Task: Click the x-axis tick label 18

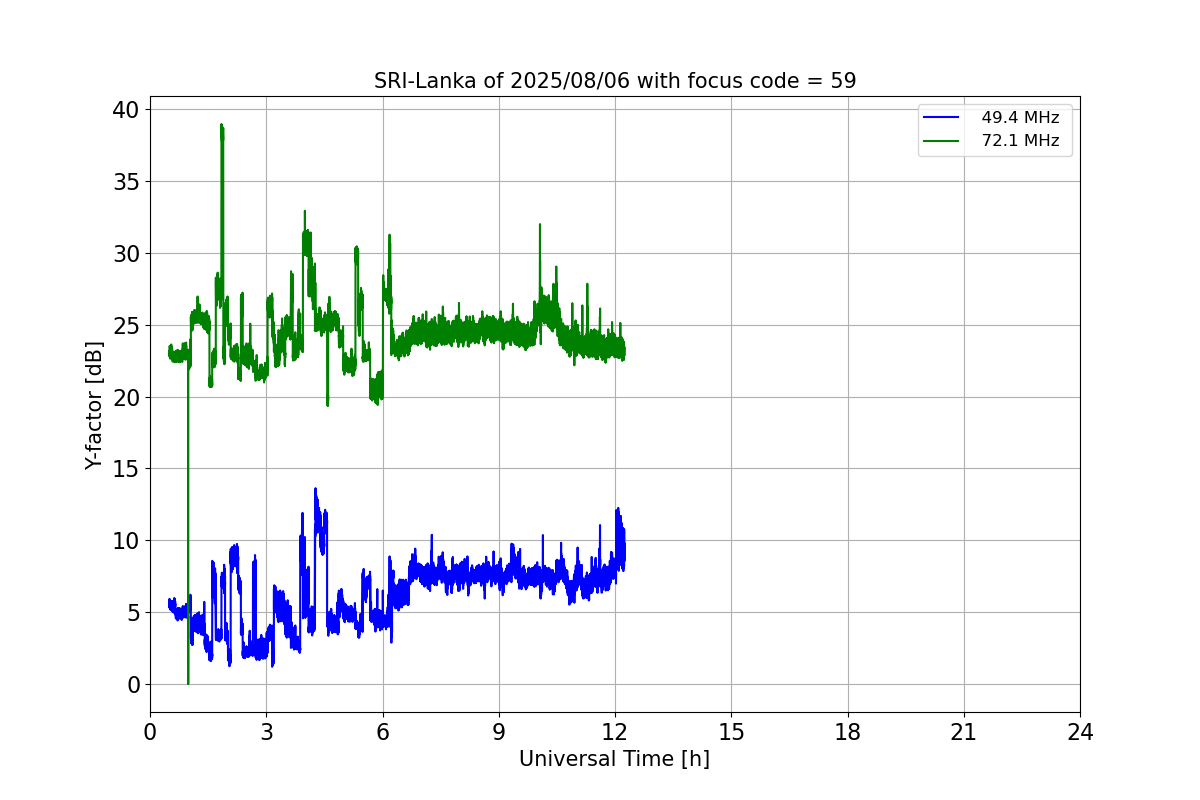Action: (848, 732)
